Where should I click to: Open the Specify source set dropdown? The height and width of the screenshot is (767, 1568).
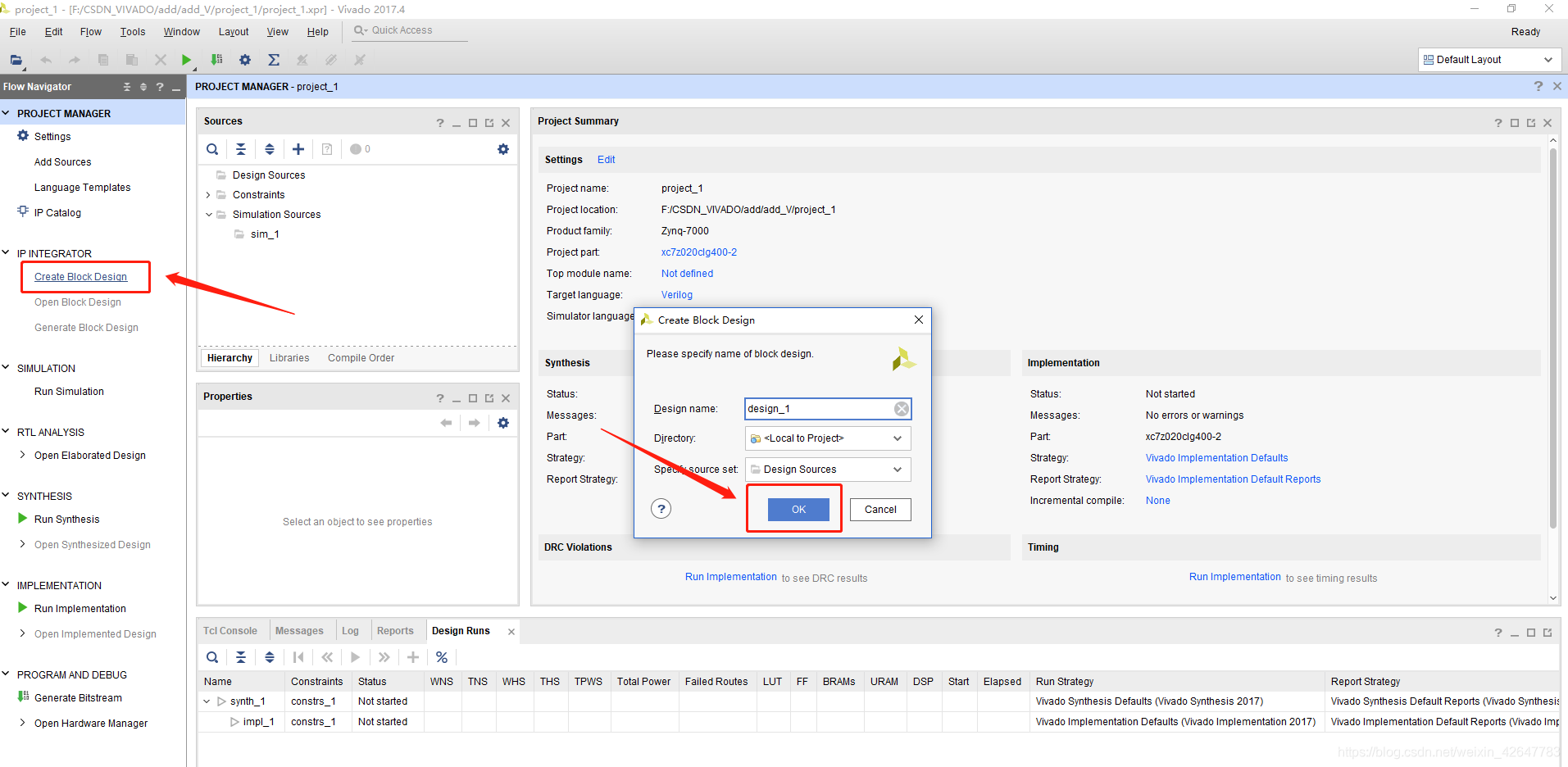click(828, 470)
